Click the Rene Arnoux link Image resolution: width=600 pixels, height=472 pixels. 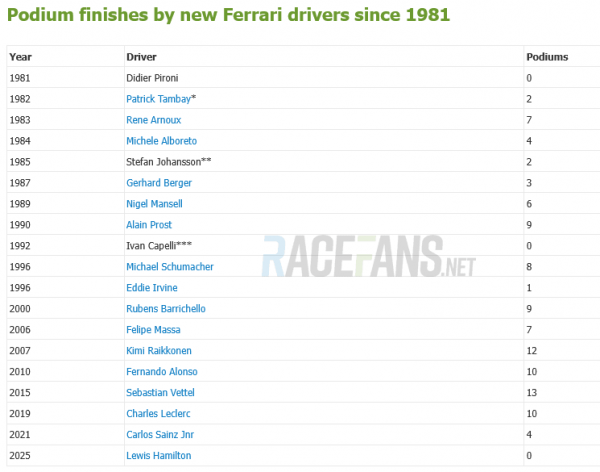(x=155, y=120)
